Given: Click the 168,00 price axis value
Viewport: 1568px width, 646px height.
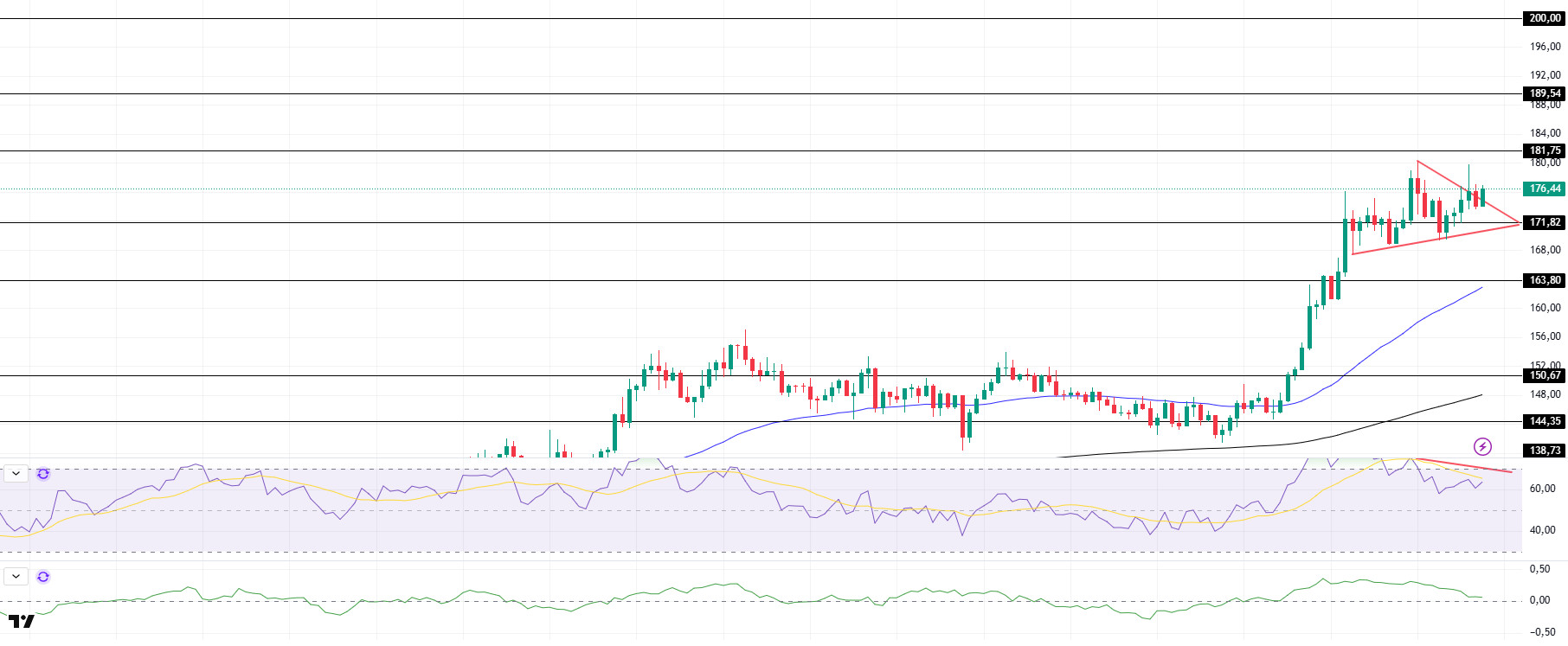Looking at the screenshot, I should pyautogui.click(x=1545, y=250).
